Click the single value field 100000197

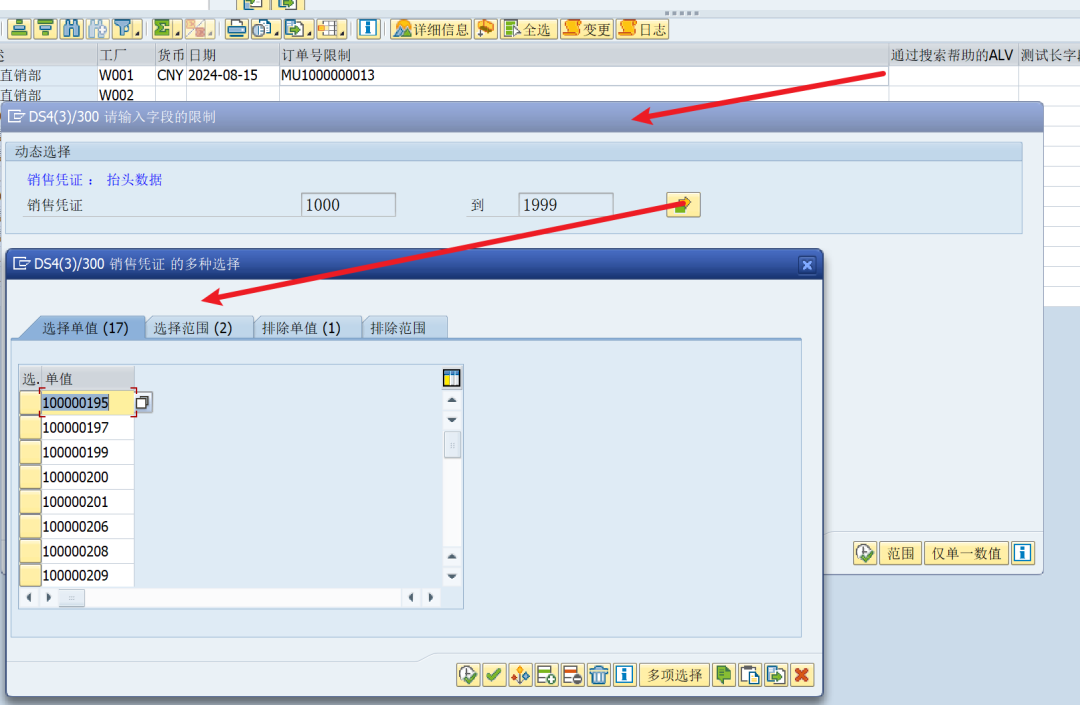point(87,428)
